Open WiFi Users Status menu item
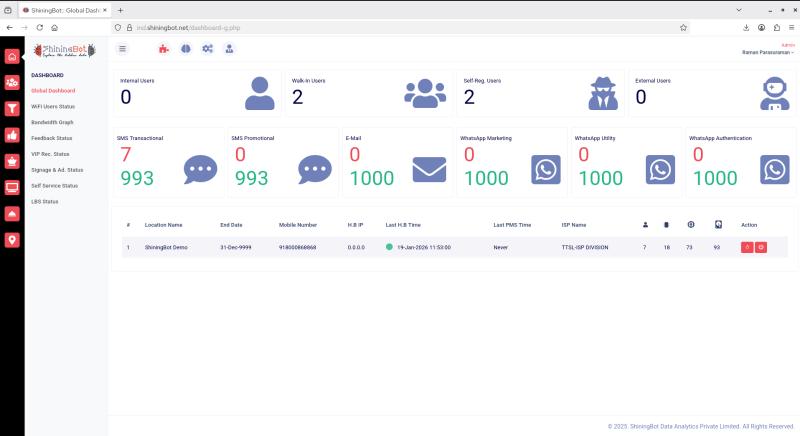 [53, 106]
